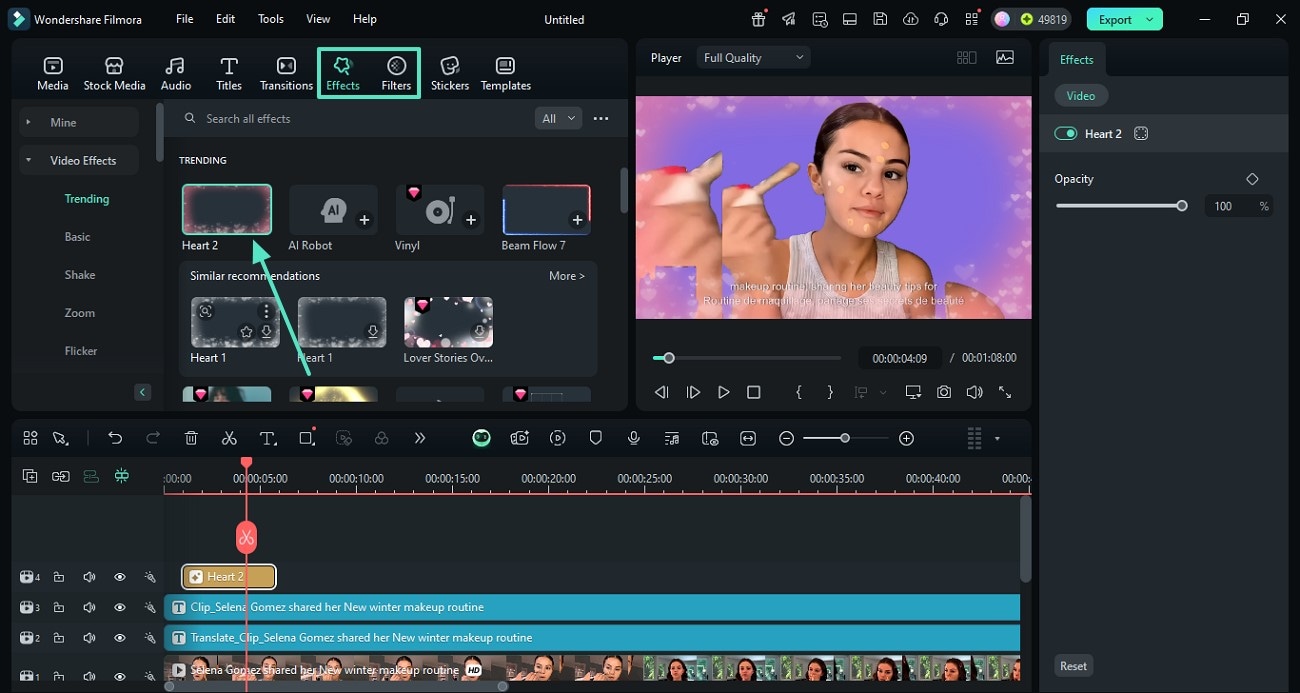Open the Media tab
This screenshot has width=1300, height=693.
[x=53, y=74]
